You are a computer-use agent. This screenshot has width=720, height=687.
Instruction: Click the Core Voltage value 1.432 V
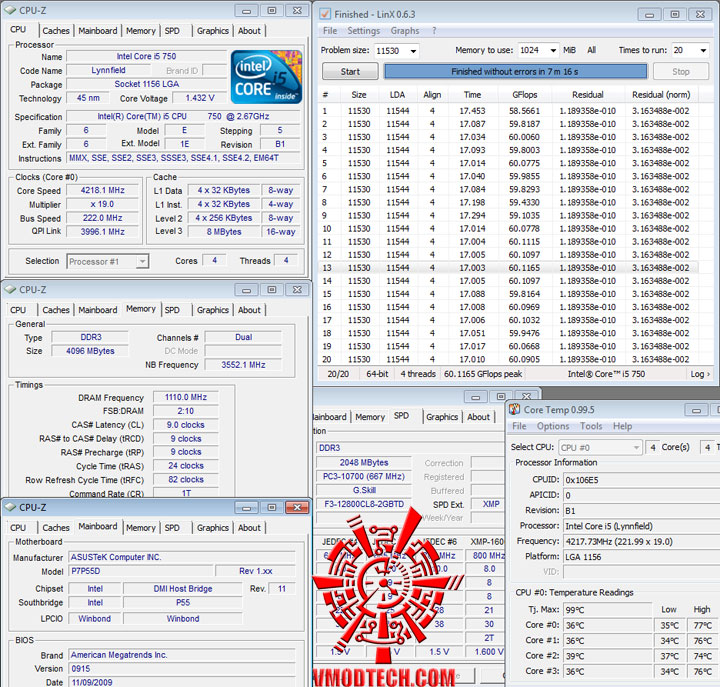[200, 98]
